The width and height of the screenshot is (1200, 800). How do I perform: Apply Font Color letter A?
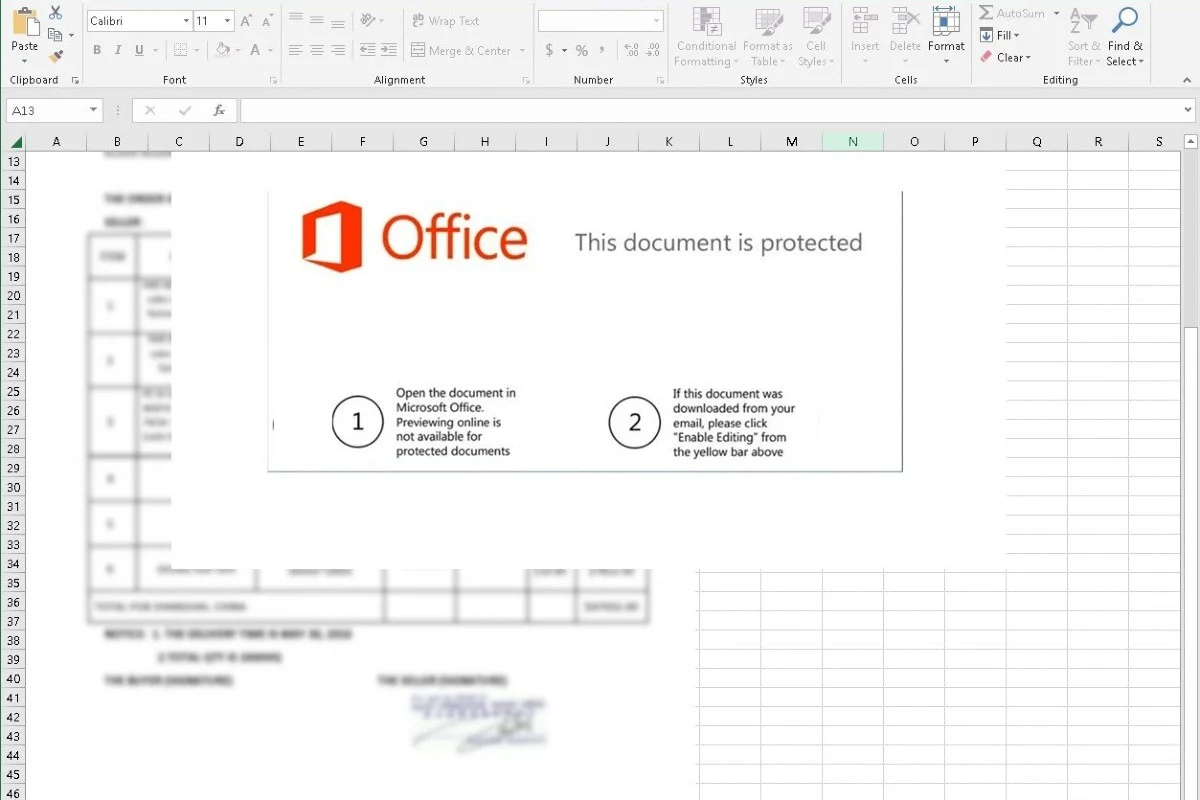tap(256, 50)
